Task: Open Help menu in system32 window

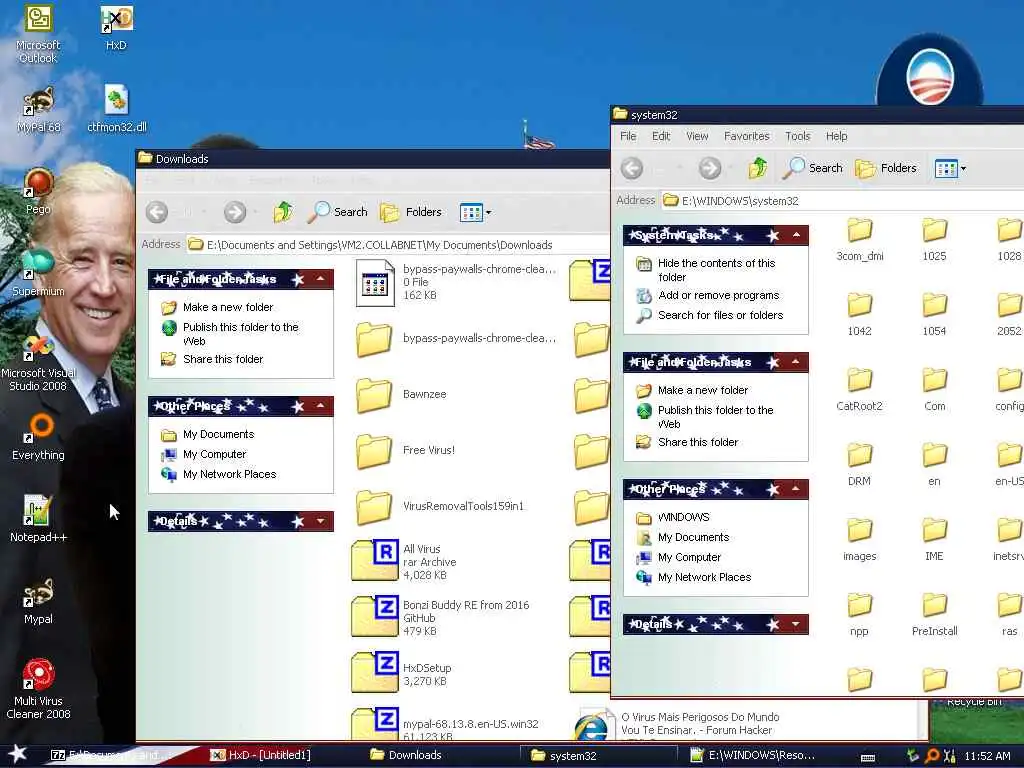Action: [x=836, y=136]
